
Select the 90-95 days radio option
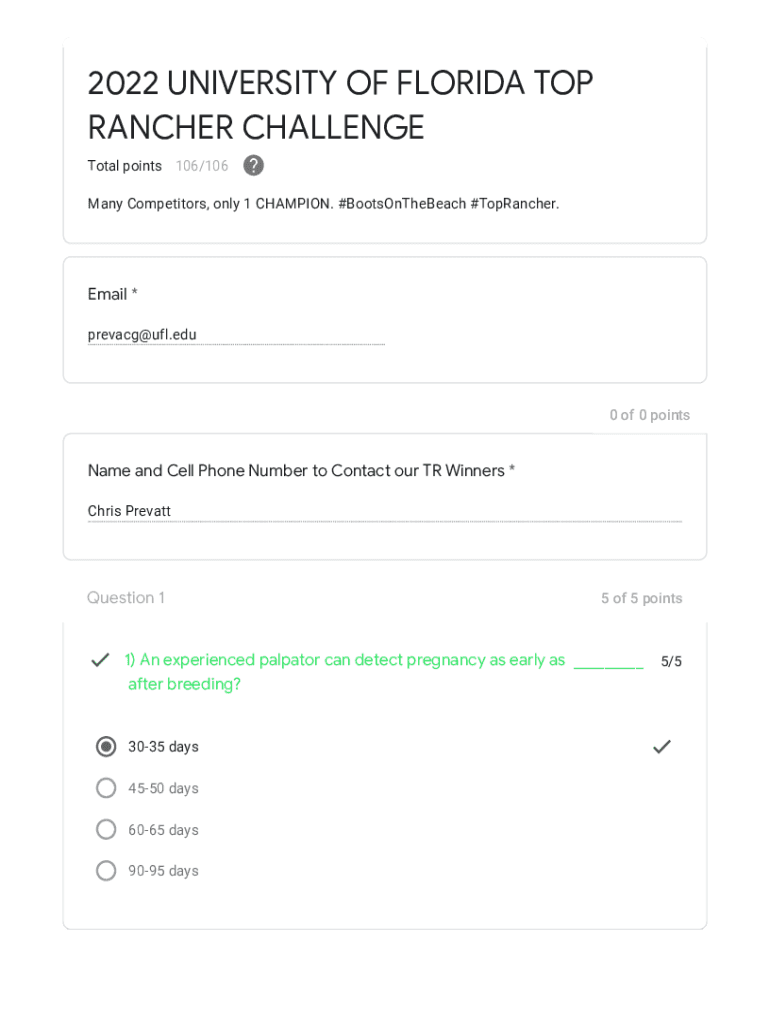[106, 871]
